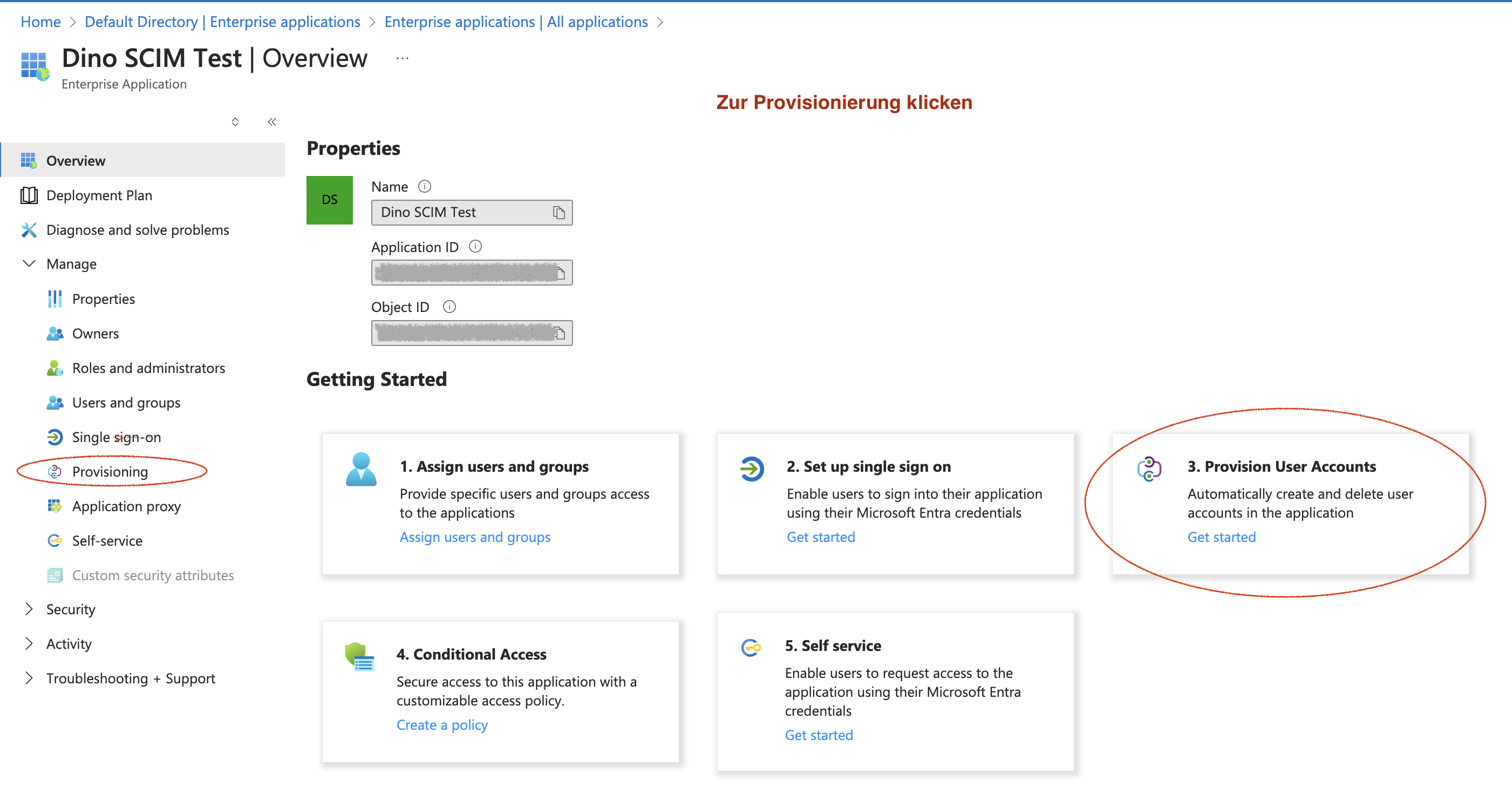This screenshot has height=801, width=1512.
Task: Collapse the Manage section
Action: tap(29, 264)
